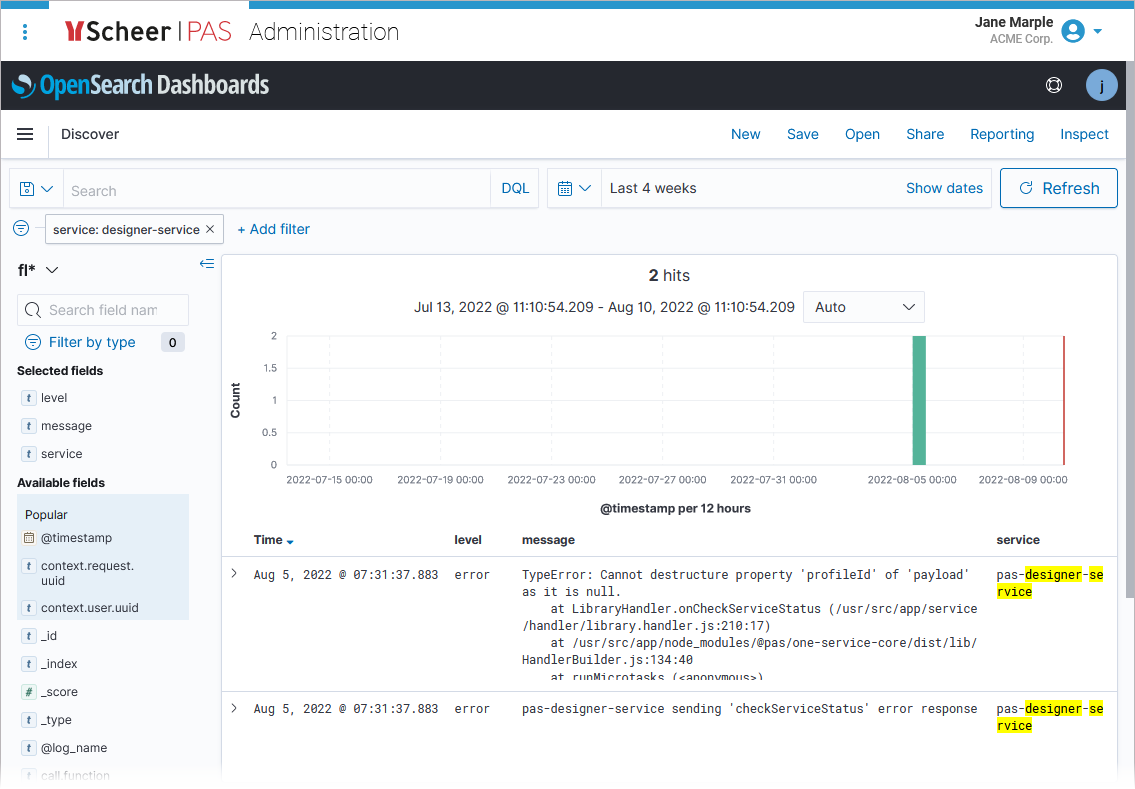The width and height of the screenshot is (1135, 789).
Task: Collapse the fields sidebar panel
Action: (x=207, y=264)
